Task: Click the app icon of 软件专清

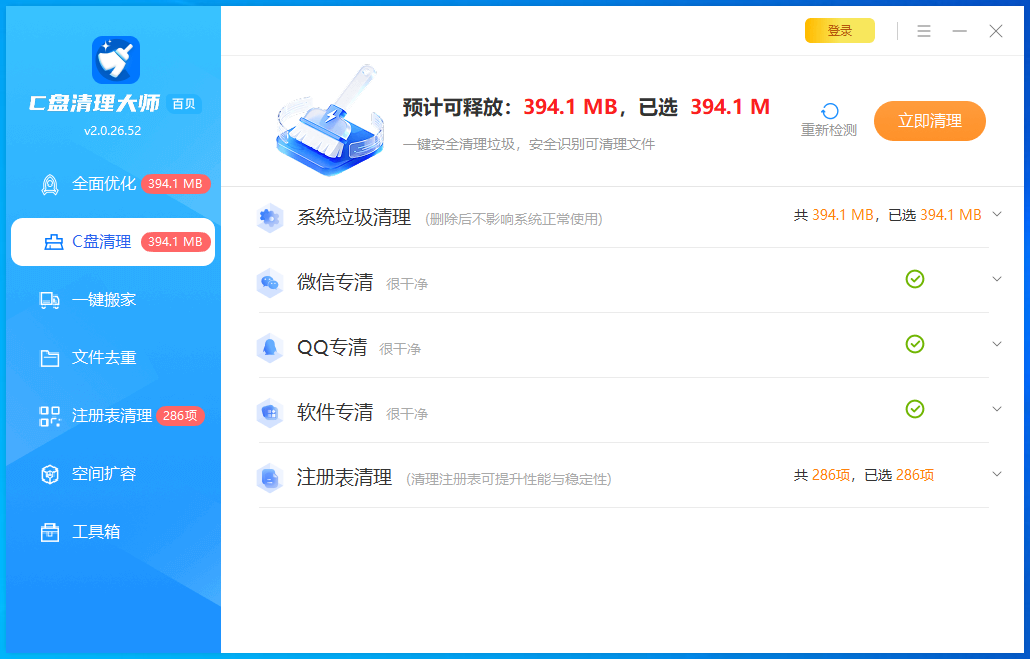Action: pyautogui.click(x=269, y=413)
